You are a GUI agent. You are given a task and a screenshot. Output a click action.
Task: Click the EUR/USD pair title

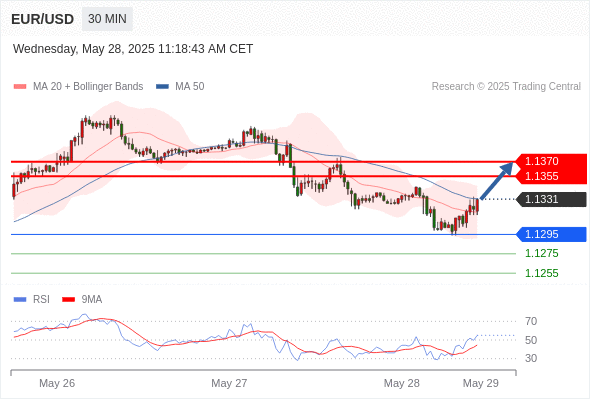point(43,19)
